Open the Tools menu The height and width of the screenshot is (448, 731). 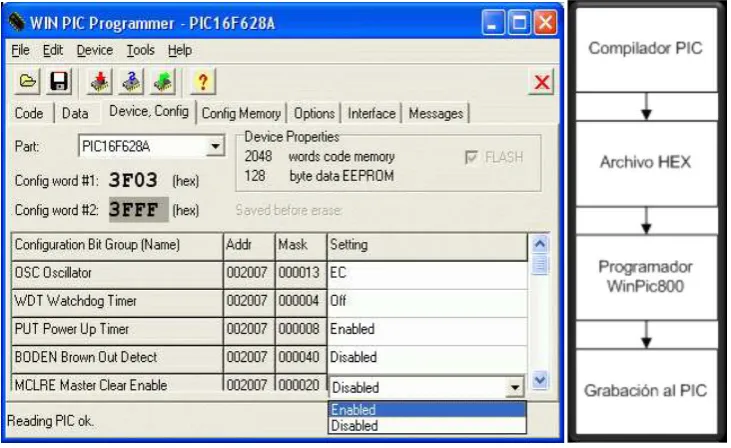pos(140,50)
